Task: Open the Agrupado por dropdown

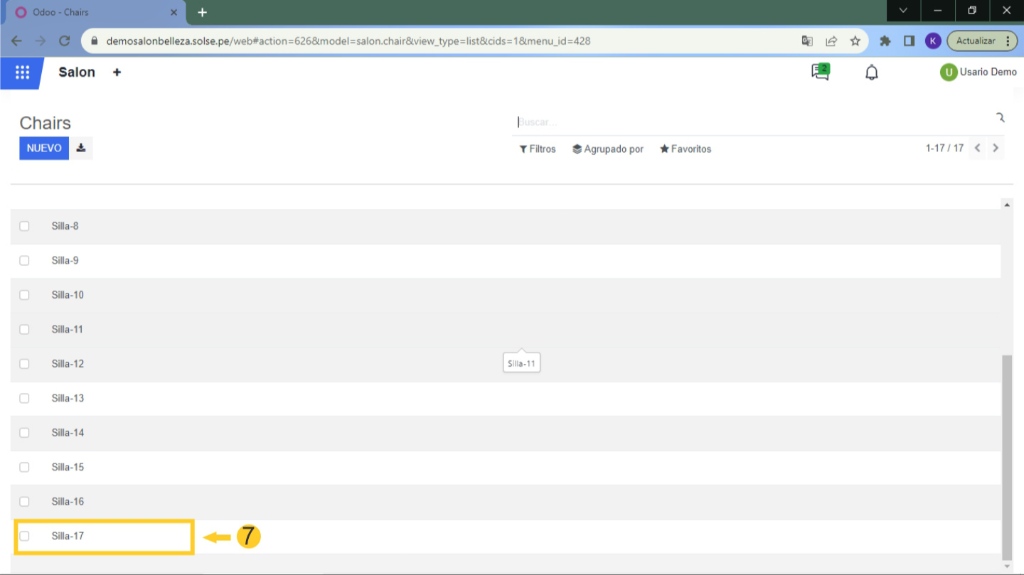Action: (608, 149)
